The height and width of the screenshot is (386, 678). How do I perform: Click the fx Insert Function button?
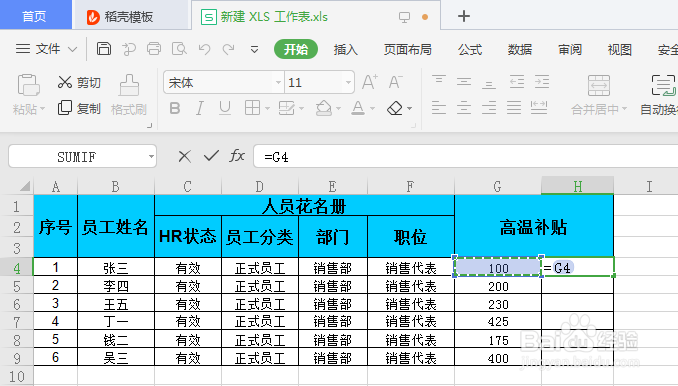point(237,156)
